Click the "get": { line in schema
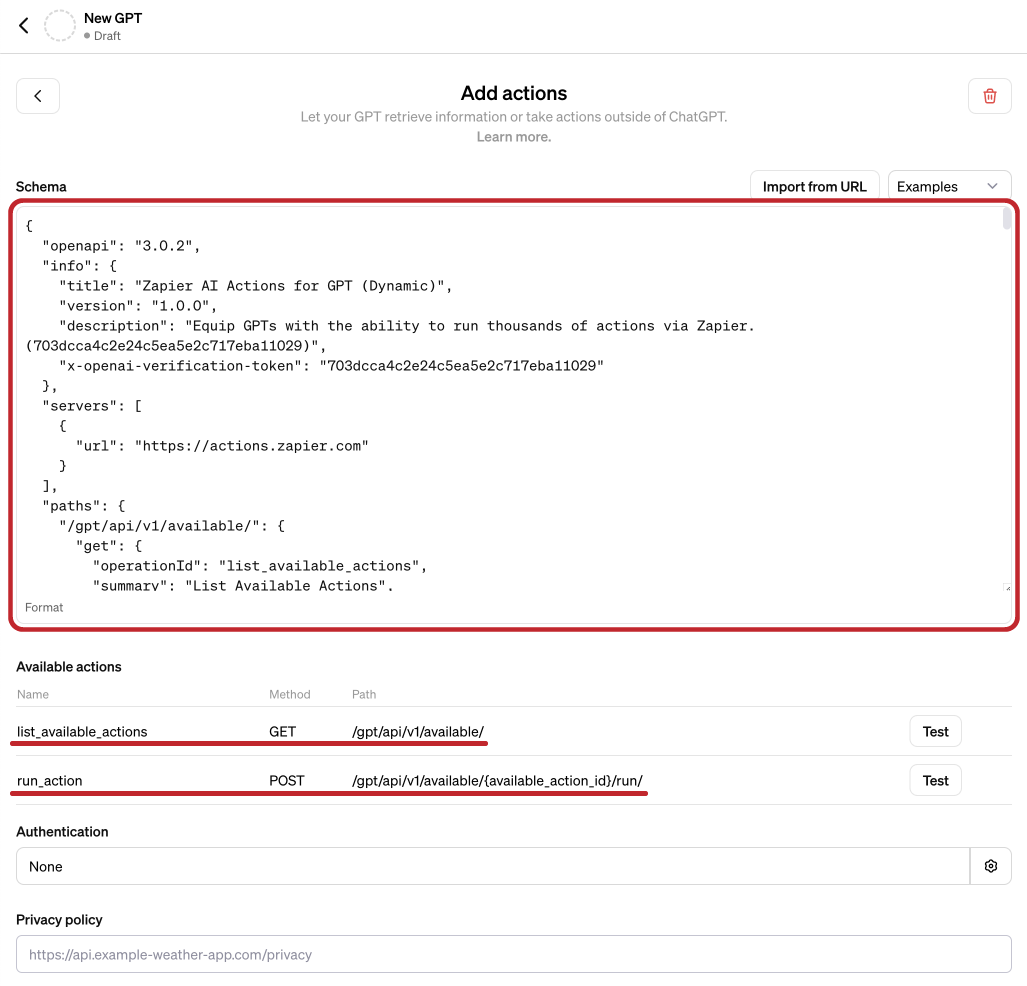This screenshot has height=986, width=1027. coord(109,546)
